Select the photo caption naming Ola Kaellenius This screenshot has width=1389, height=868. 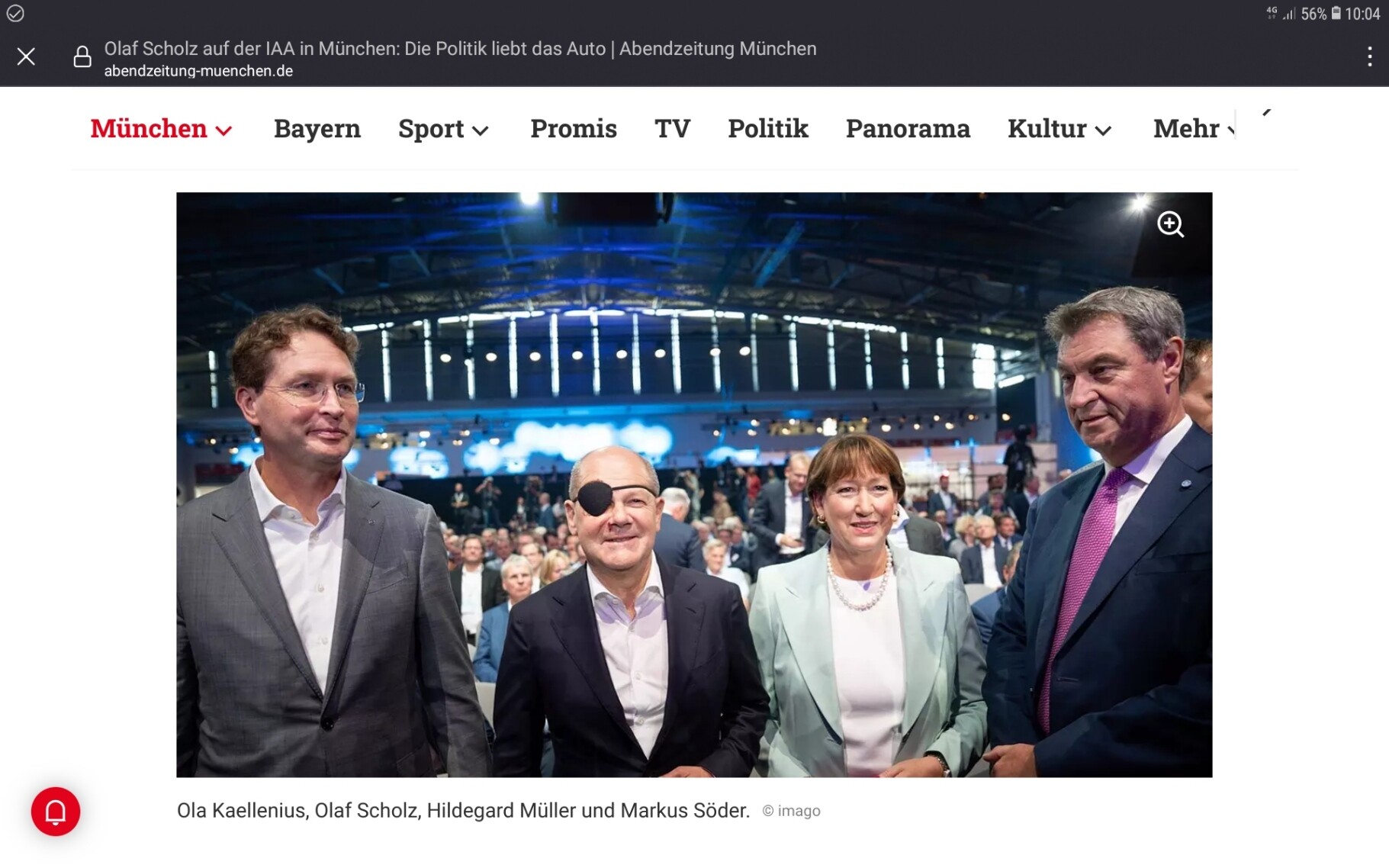click(463, 810)
